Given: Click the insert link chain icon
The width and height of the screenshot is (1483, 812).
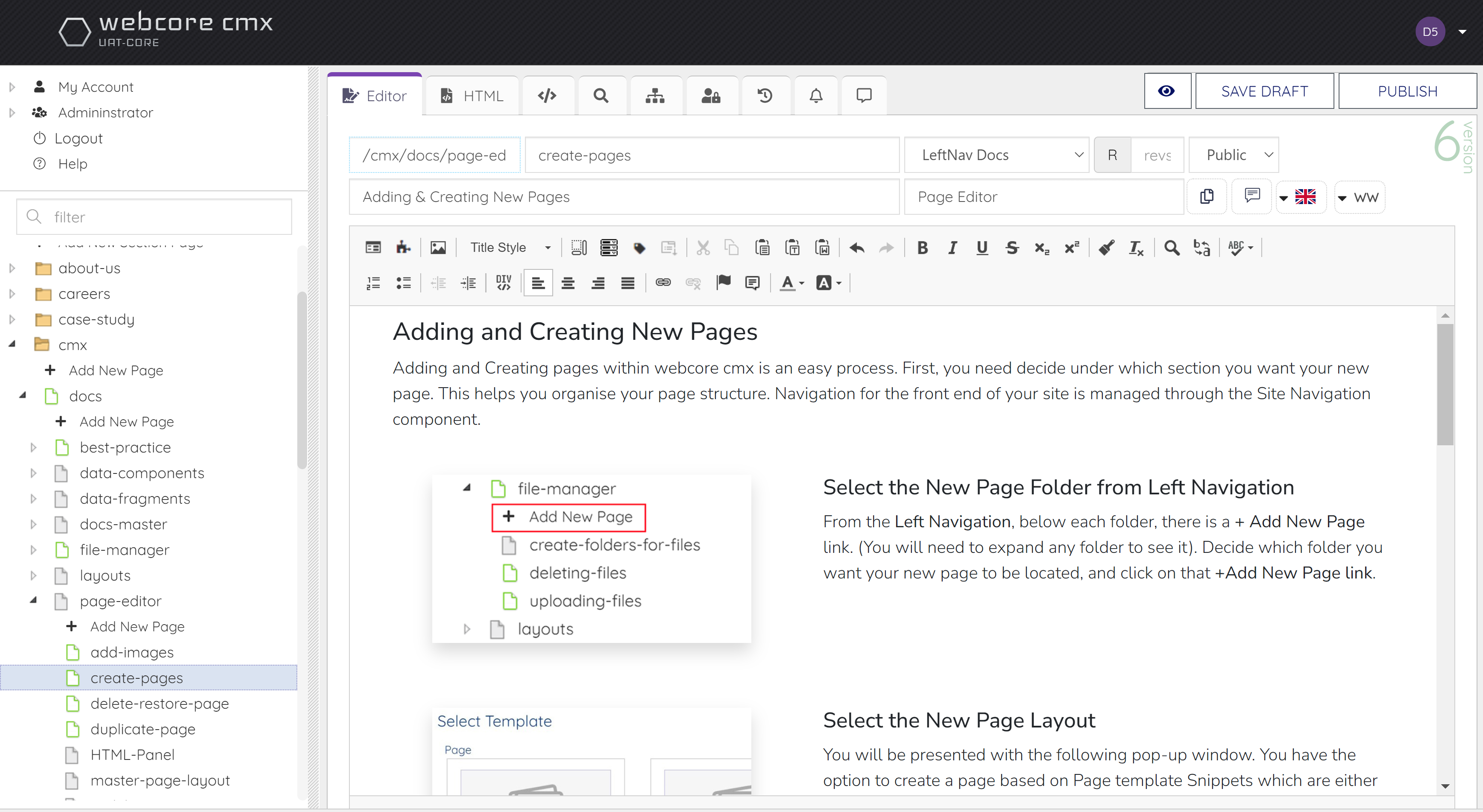Looking at the screenshot, I should [x=663, y=283].
